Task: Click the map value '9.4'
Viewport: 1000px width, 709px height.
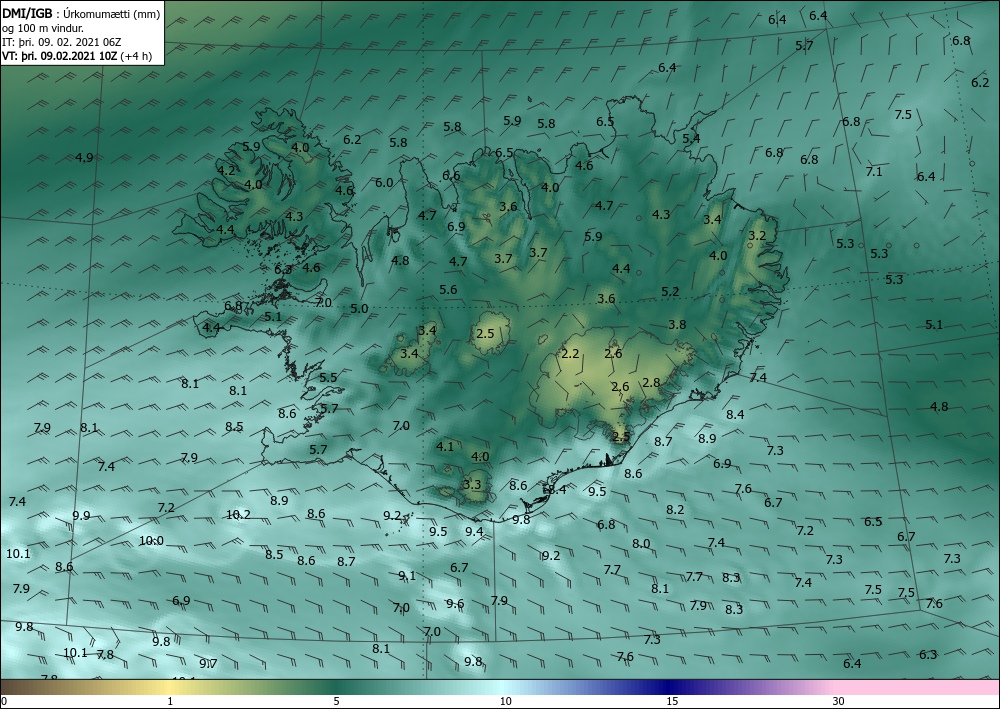Action: 474,531
